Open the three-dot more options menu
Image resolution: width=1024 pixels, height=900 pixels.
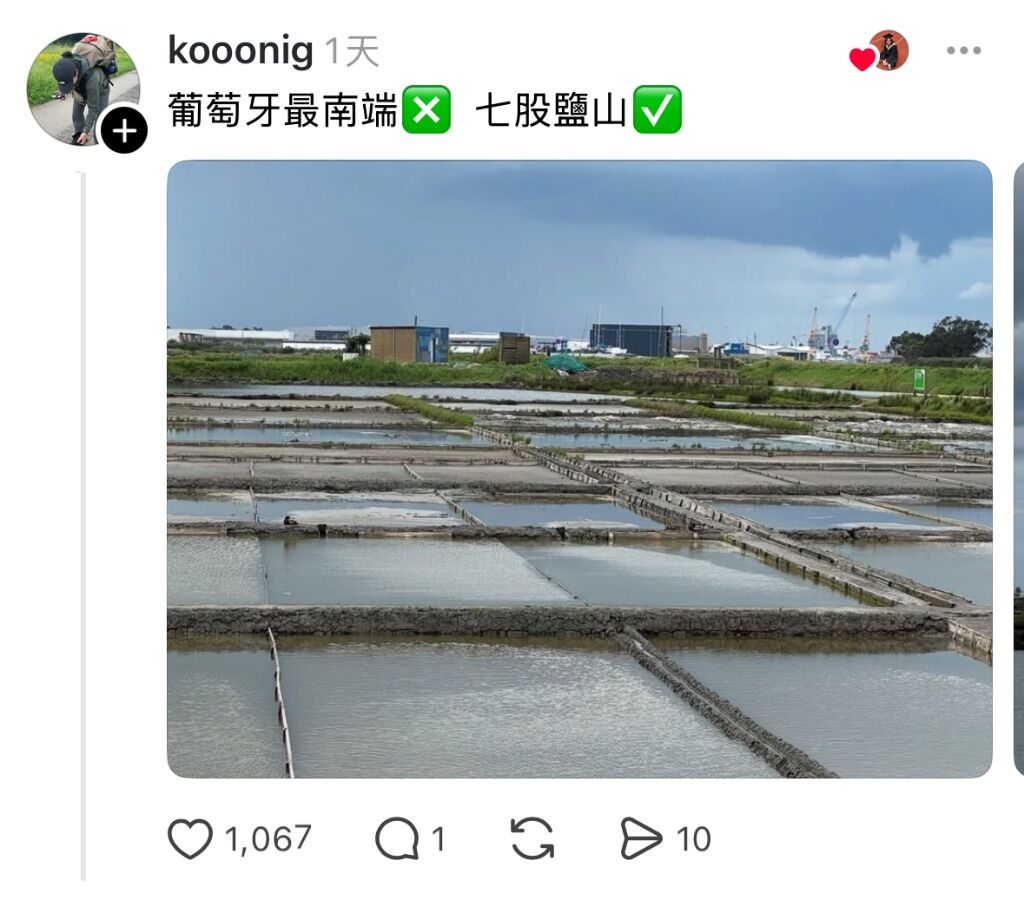(x=964, y=50)
